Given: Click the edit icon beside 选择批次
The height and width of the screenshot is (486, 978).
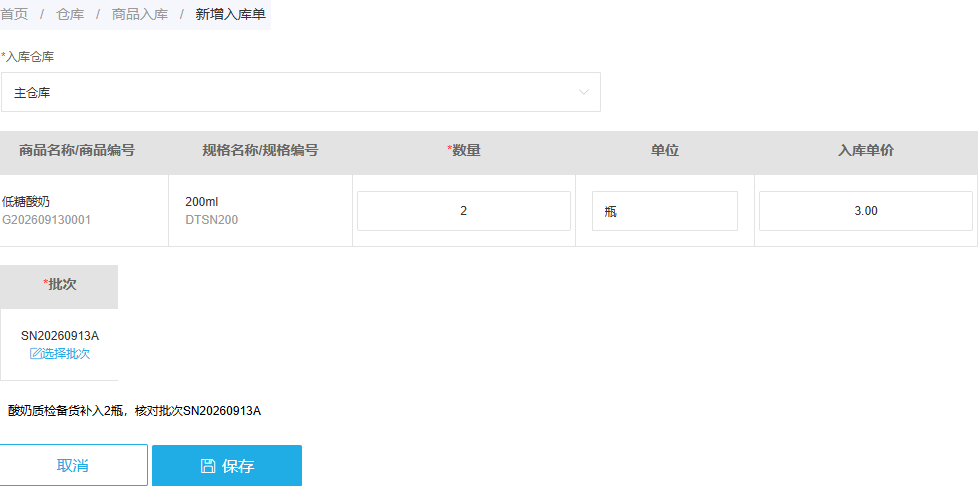Looking at the screenshot, I should pos(35,354).
